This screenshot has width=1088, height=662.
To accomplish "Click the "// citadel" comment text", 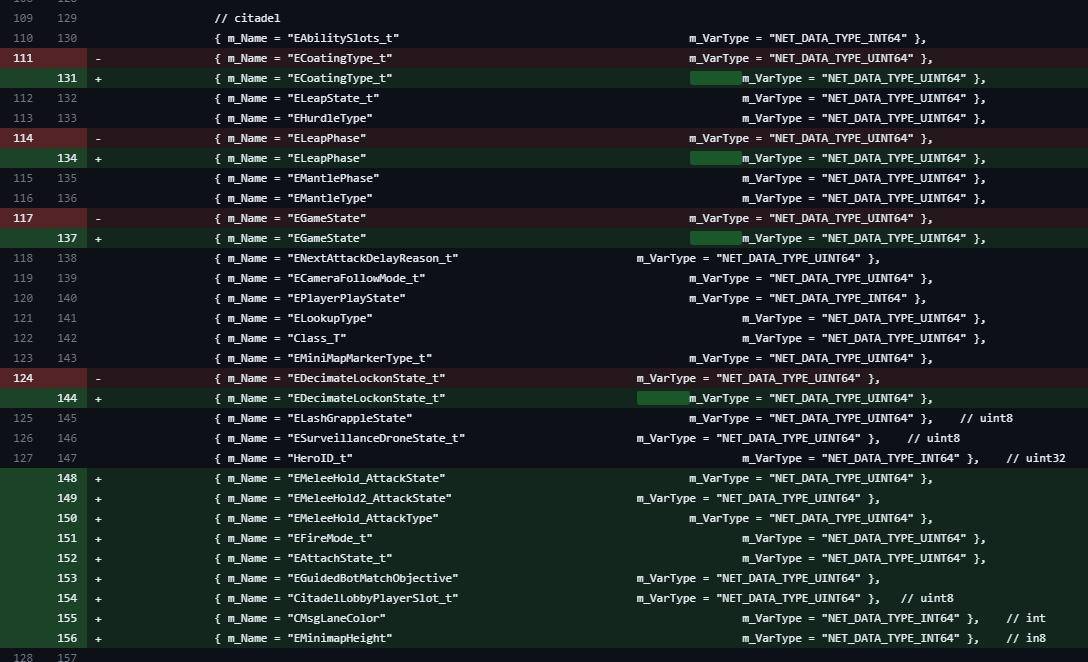I will pos(247,18).
